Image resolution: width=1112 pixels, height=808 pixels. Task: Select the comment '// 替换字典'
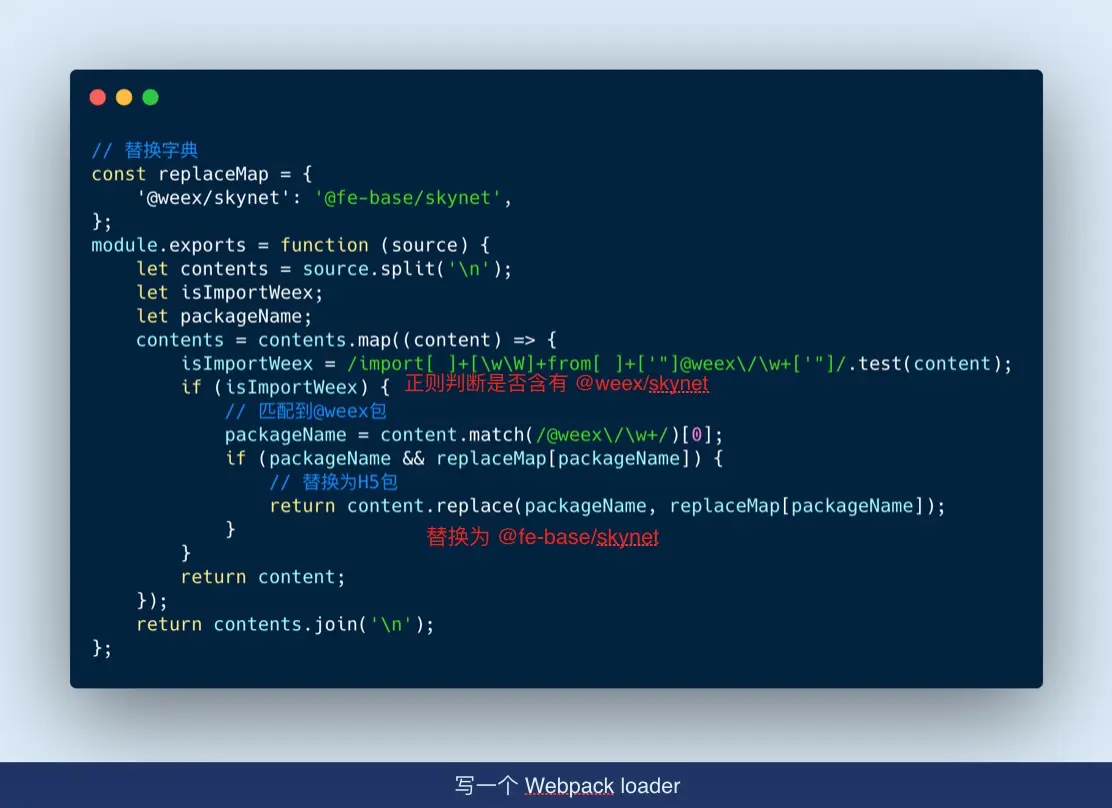pos(145,150)
